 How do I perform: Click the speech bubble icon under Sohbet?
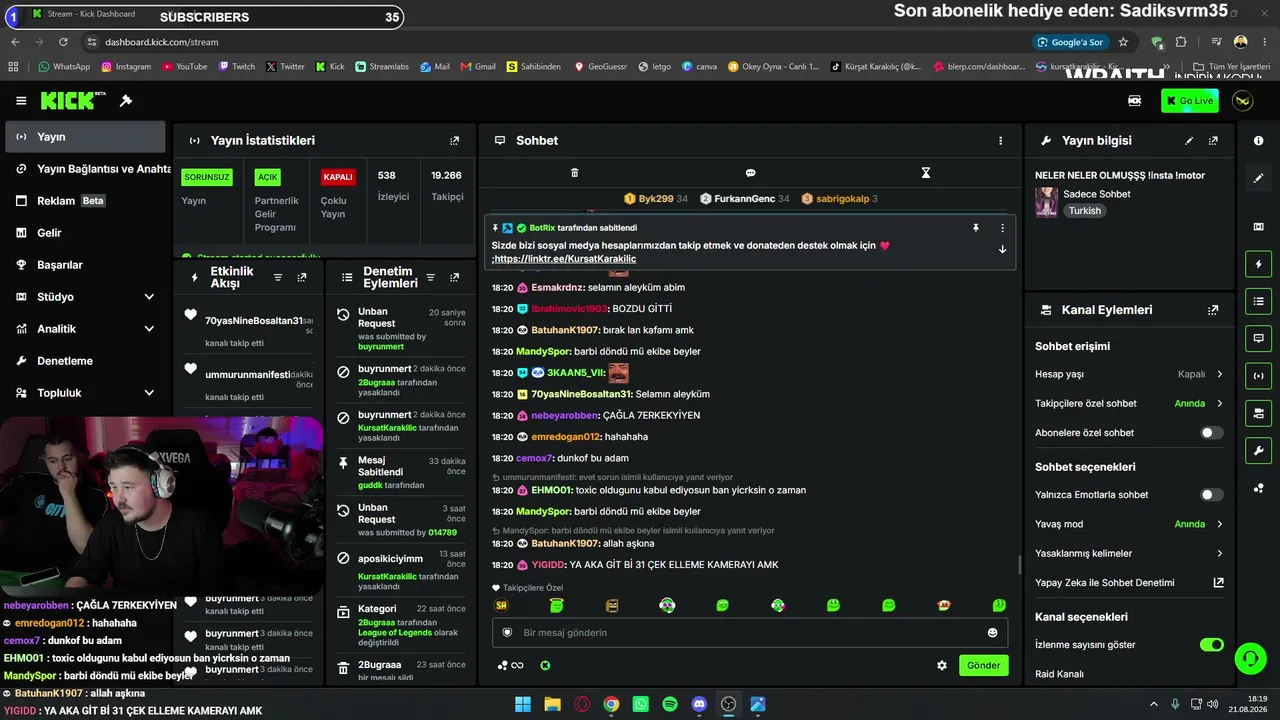750,173
